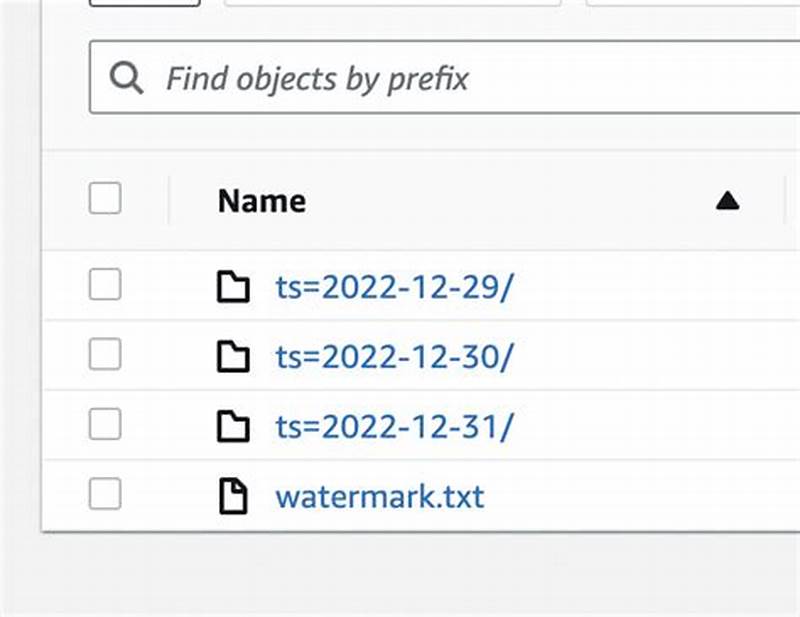The width and height of the screenshot is (800, 617).
Task: Open the ts=2022-12-30/ folder link
Action: [x=395, y=356]
